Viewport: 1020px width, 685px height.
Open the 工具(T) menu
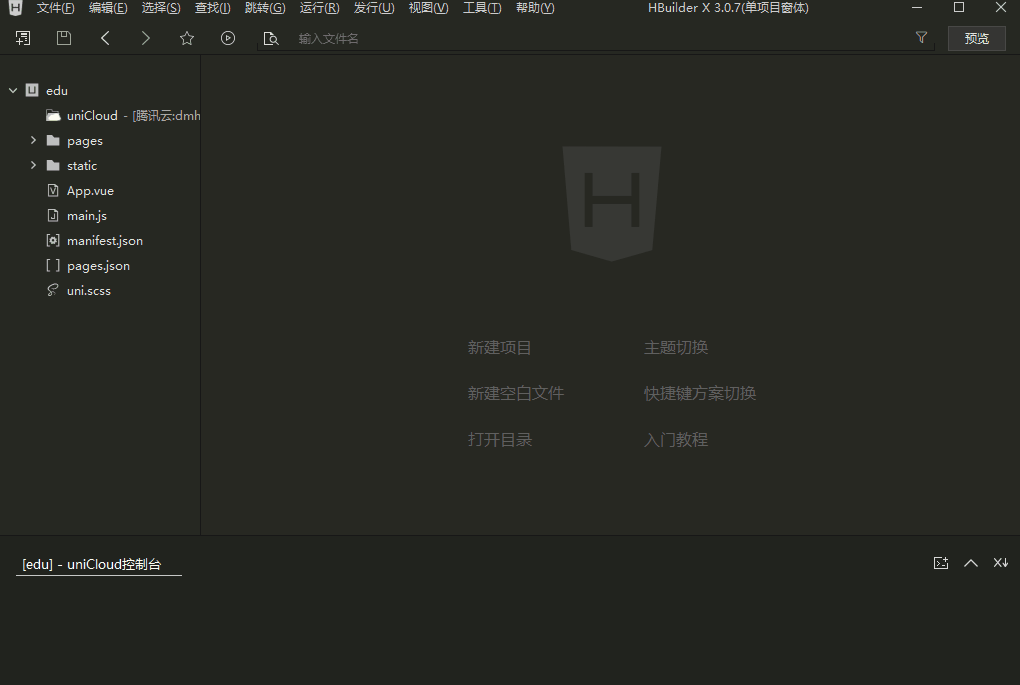point(482,8)
